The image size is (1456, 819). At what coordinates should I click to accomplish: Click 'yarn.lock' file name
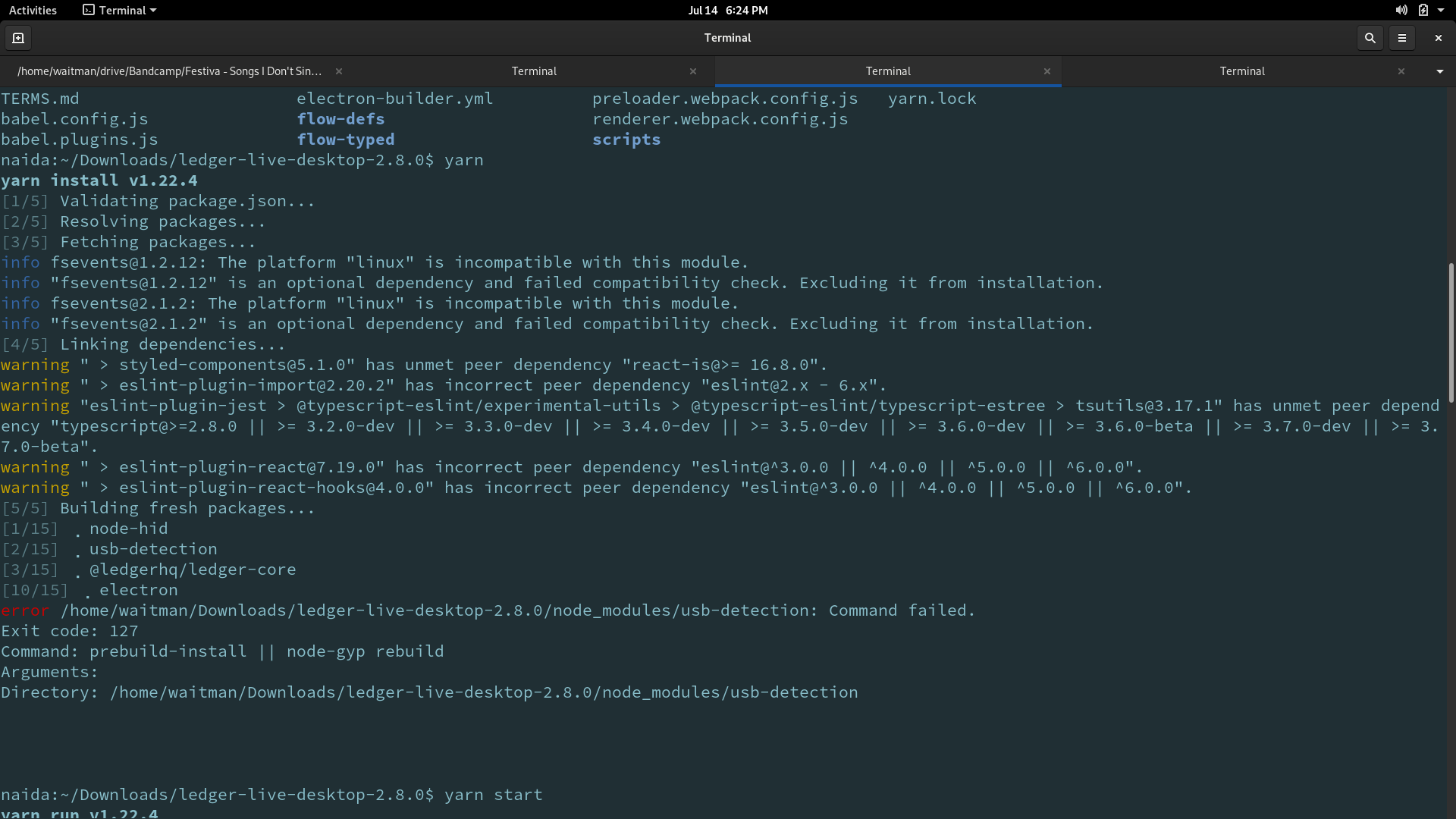(932, 99)
